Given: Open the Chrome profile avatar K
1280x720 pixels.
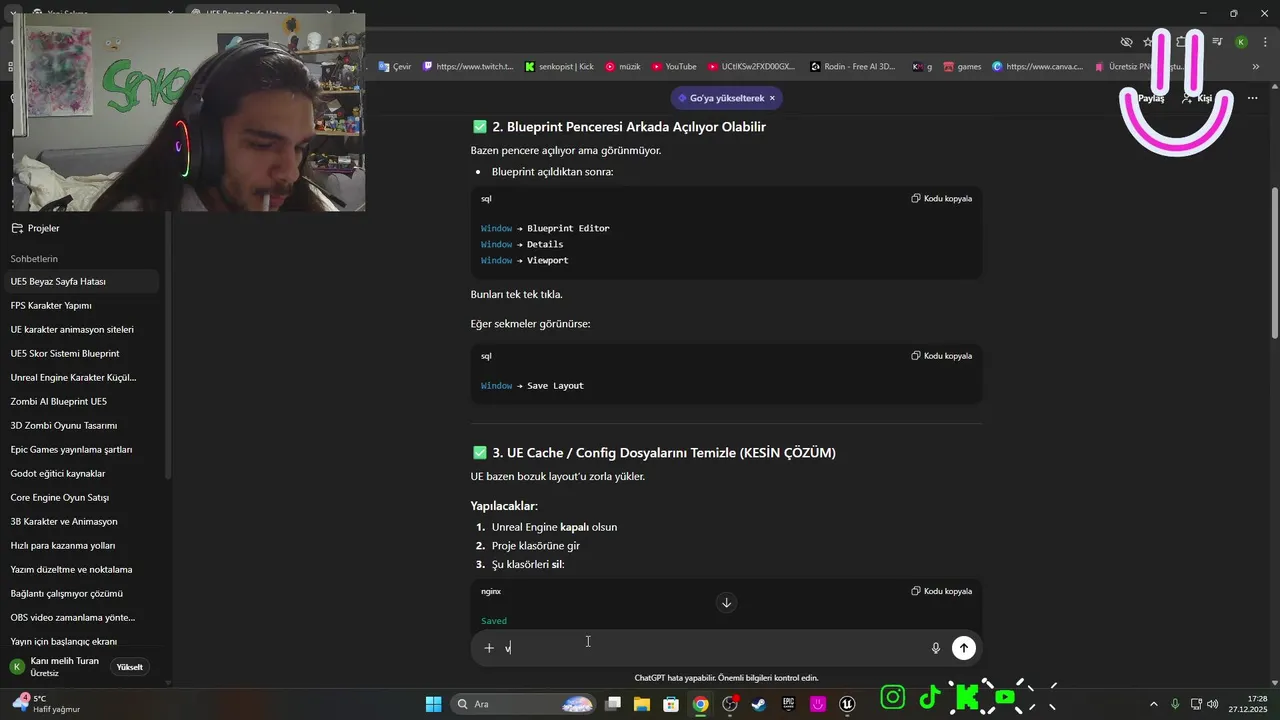Looking at the screenshot, I should tap(1241, 42).
